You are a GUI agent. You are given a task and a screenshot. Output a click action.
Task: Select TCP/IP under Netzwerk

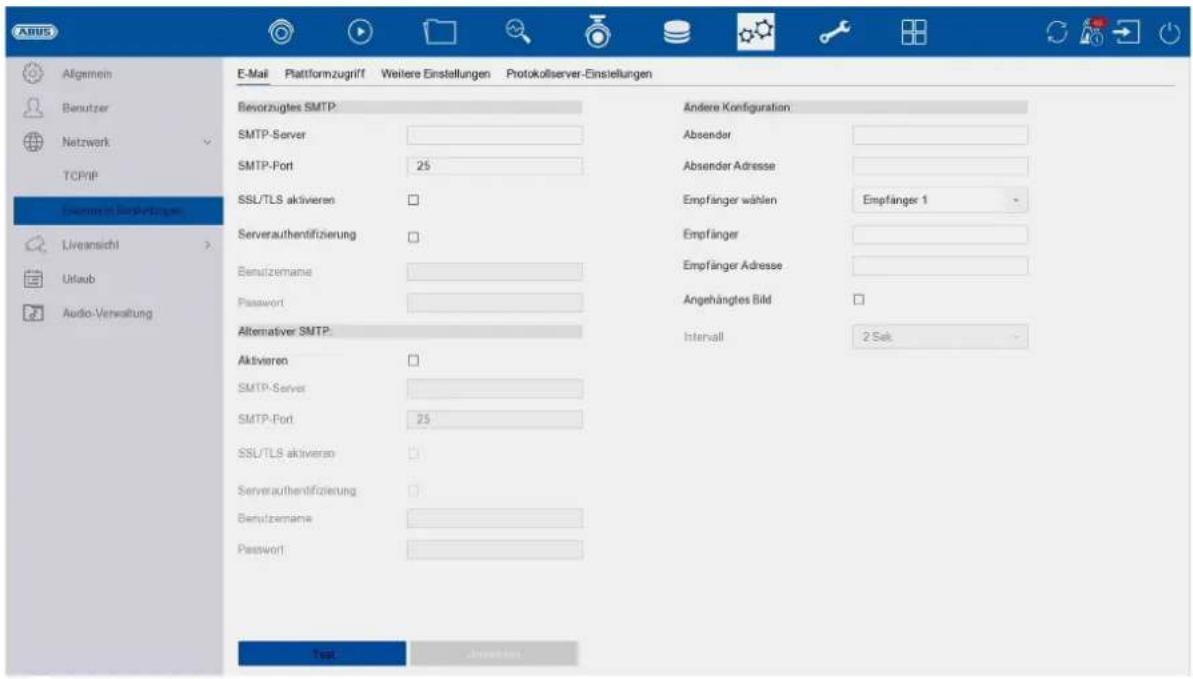[x=80, y=176]
